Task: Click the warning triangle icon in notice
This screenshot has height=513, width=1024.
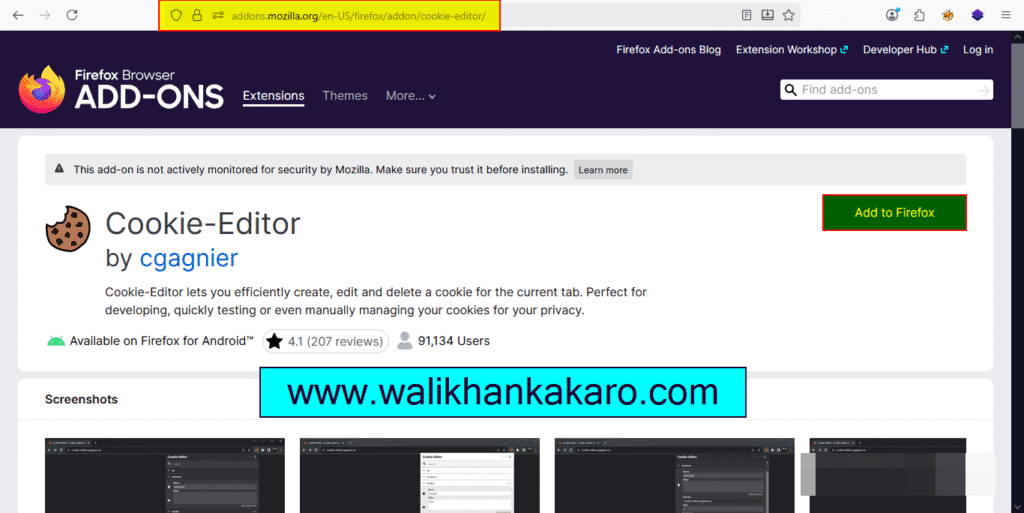Action: click(x=59, y=168)
